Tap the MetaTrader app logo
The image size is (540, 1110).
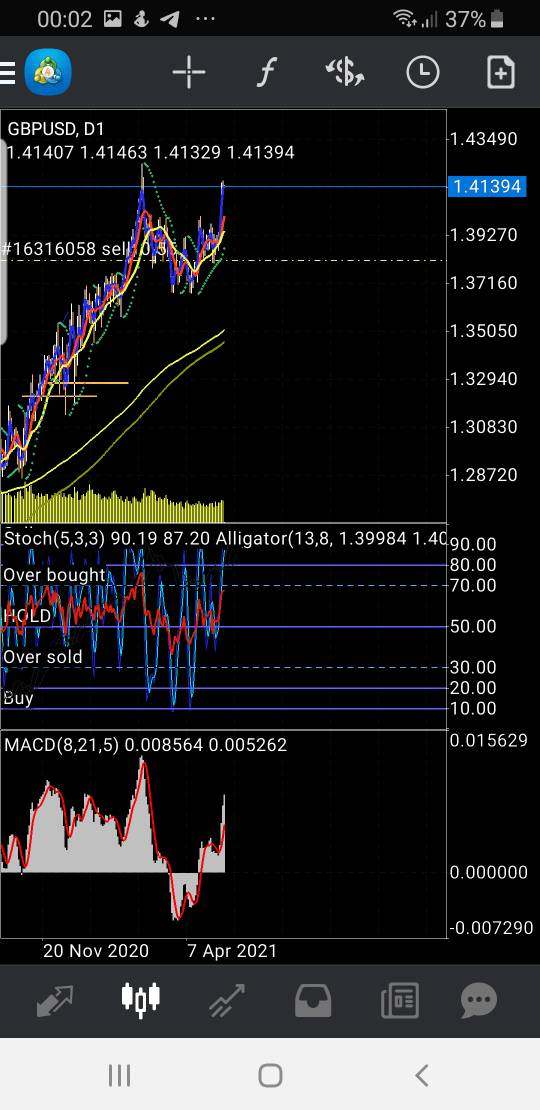pos(48,72)
